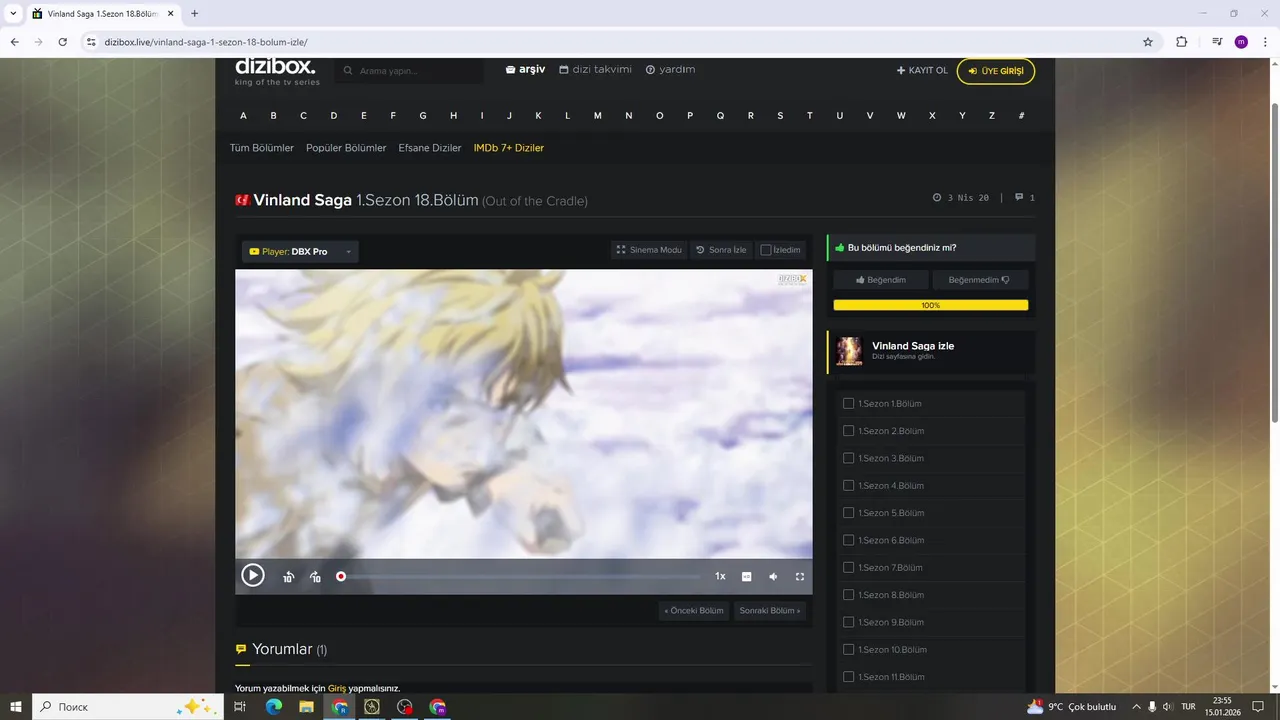Screen dimensions: 1280x720
Task: Check the 1.Sezon 1.Bölüm checkbox
Action: 848,403
